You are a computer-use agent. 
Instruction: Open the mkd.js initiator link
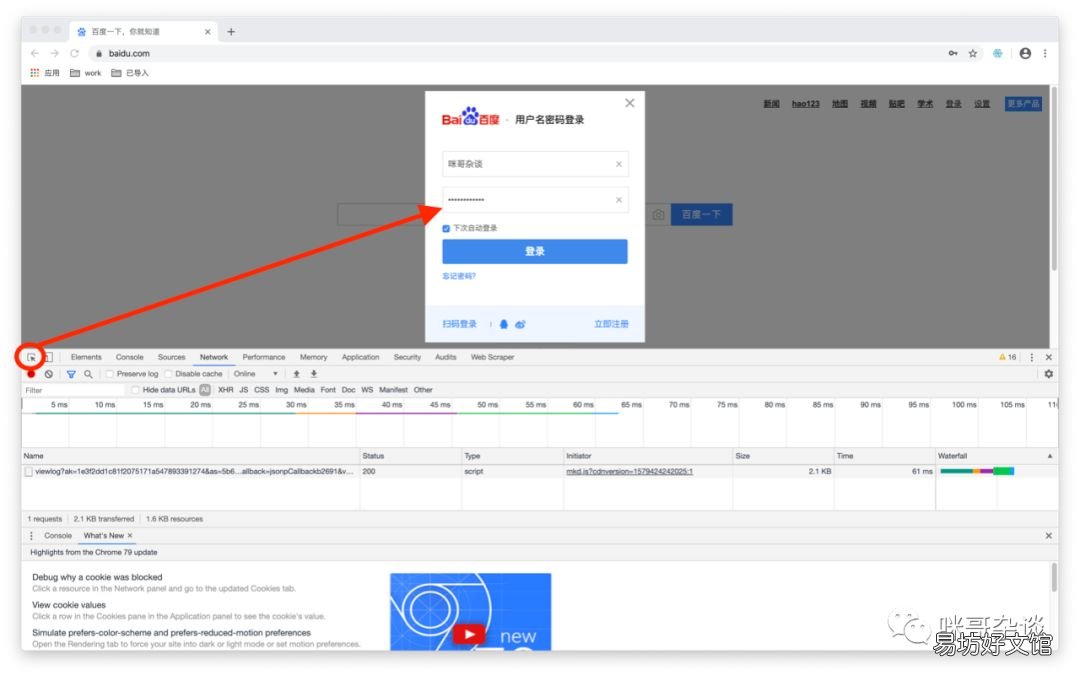tap(630, 472)
